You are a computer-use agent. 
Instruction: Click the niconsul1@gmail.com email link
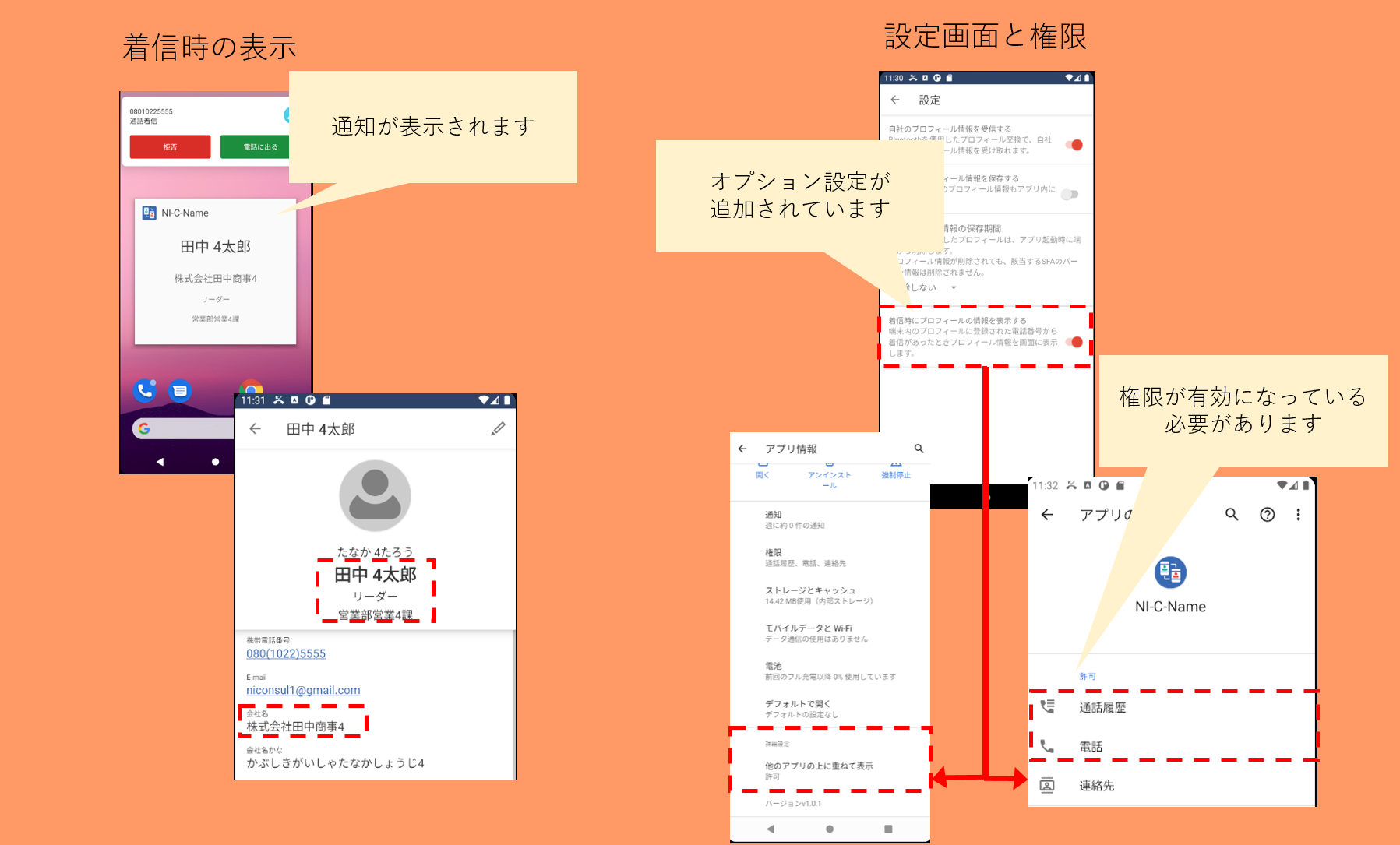(303, 691)
